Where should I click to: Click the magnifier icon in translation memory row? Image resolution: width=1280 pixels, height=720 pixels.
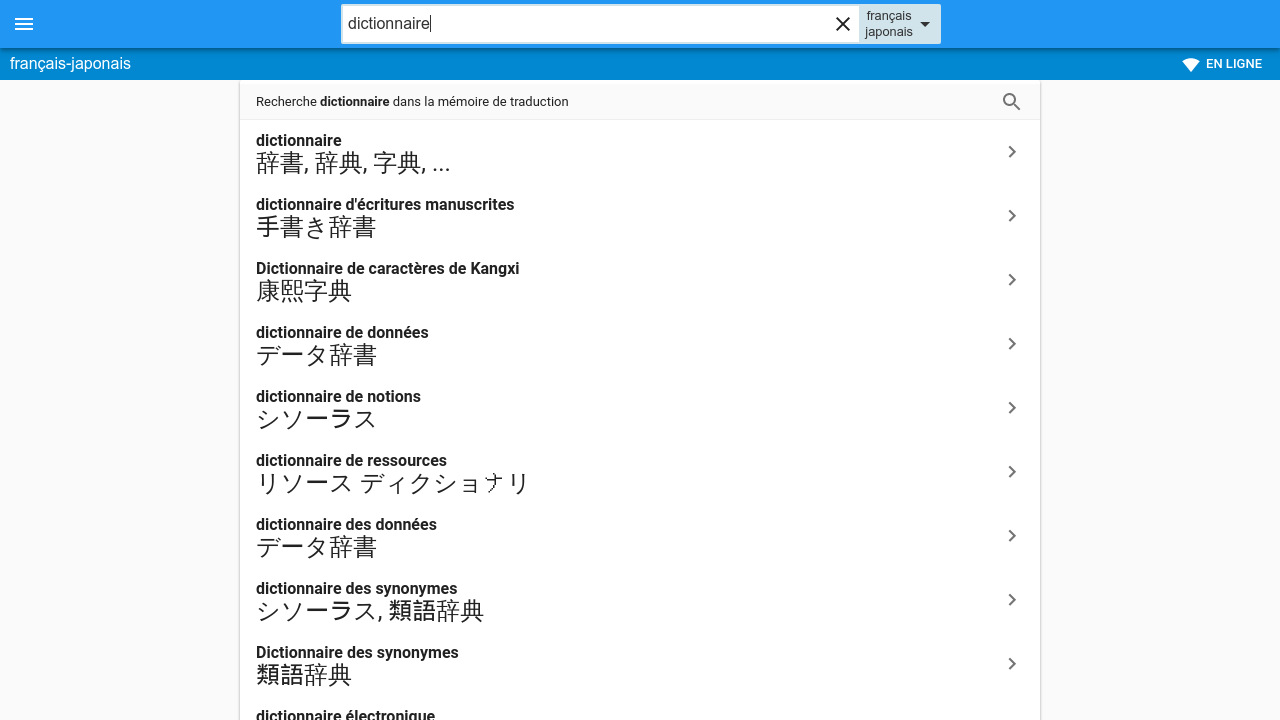[x=1012, y=101]
